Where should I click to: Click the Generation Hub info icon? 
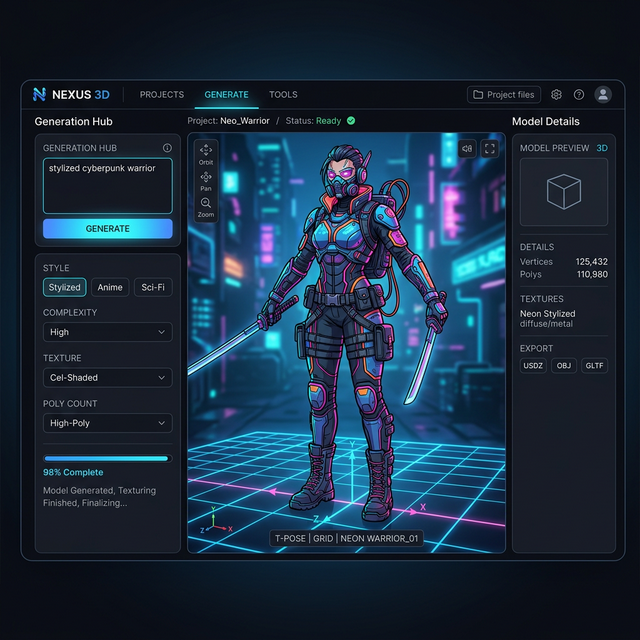(167, 148)
